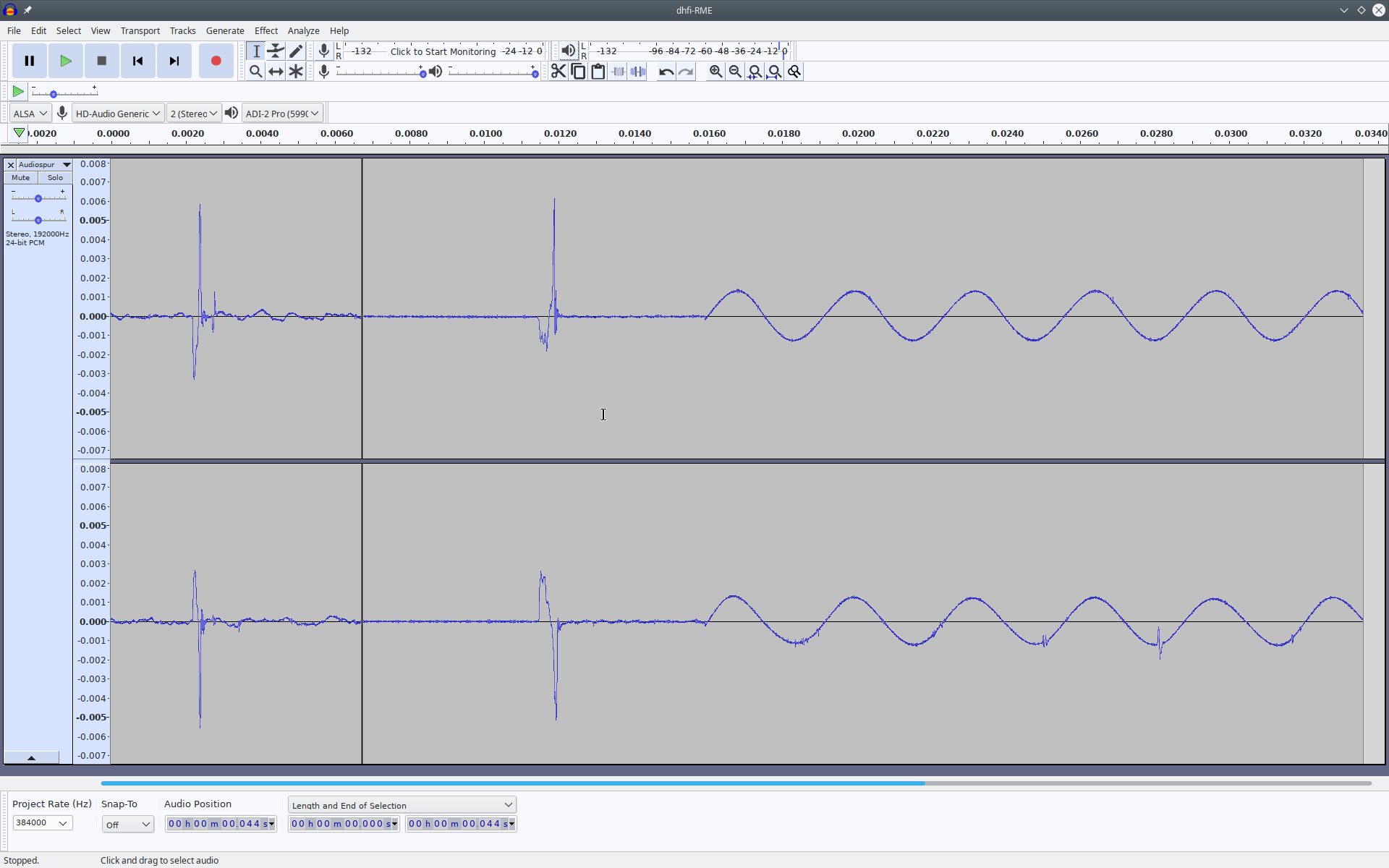Start playback with the green Play button
This screenshot has height=868, width=1389.
tap(66, 61)
